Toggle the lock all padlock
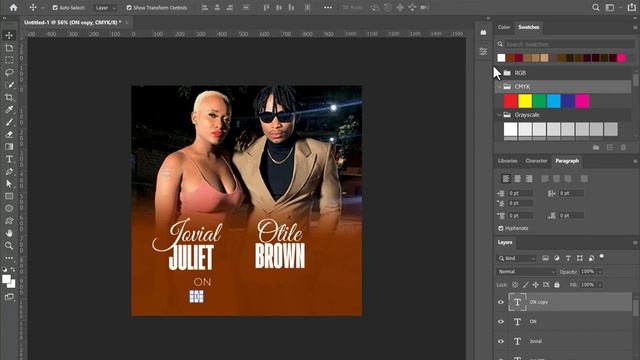This screenshot has width=640, height=360. coord(557,285)
